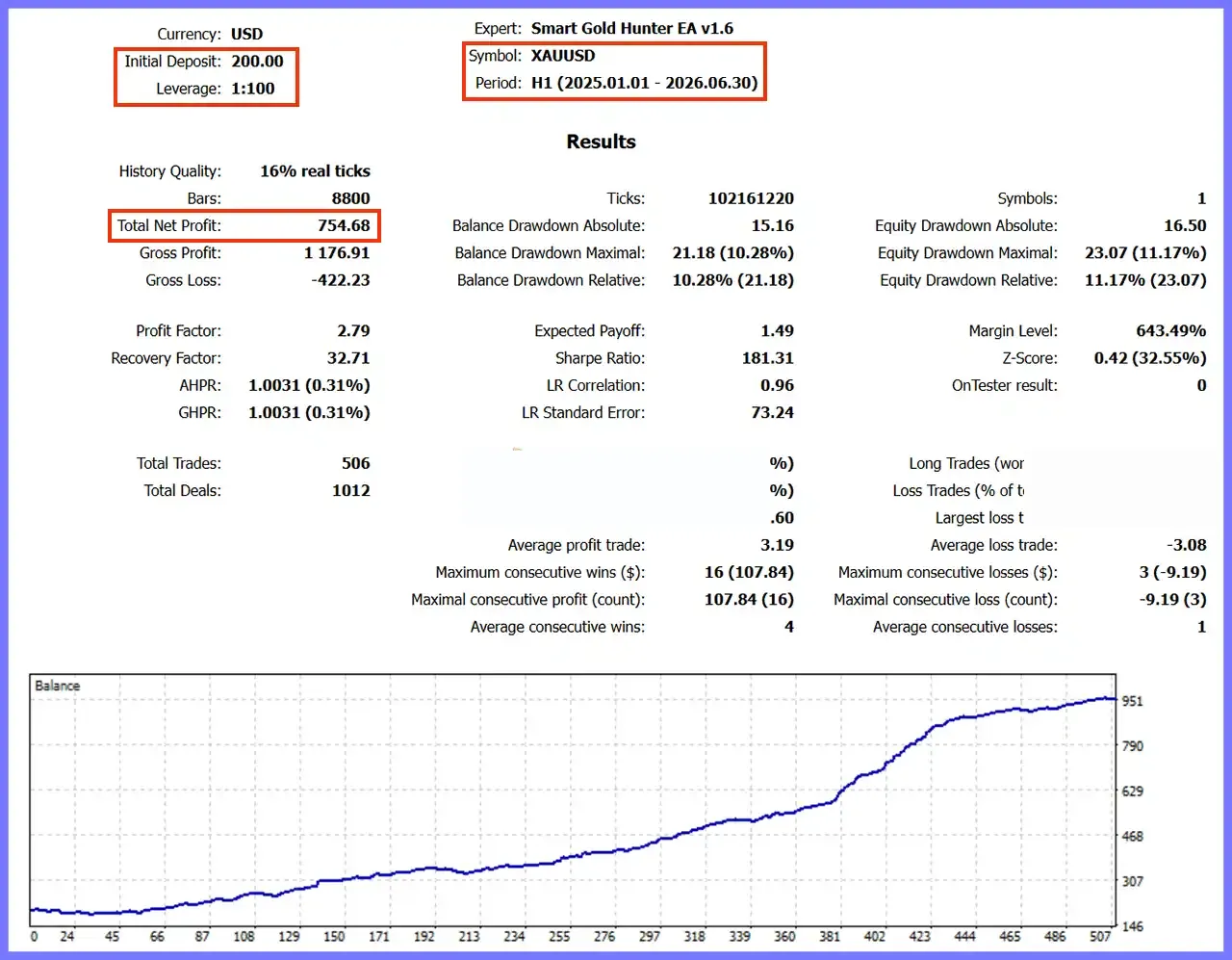1232x960 pixels.
Task: Click the Leverage 1:100 value
Action: [253, 88]
